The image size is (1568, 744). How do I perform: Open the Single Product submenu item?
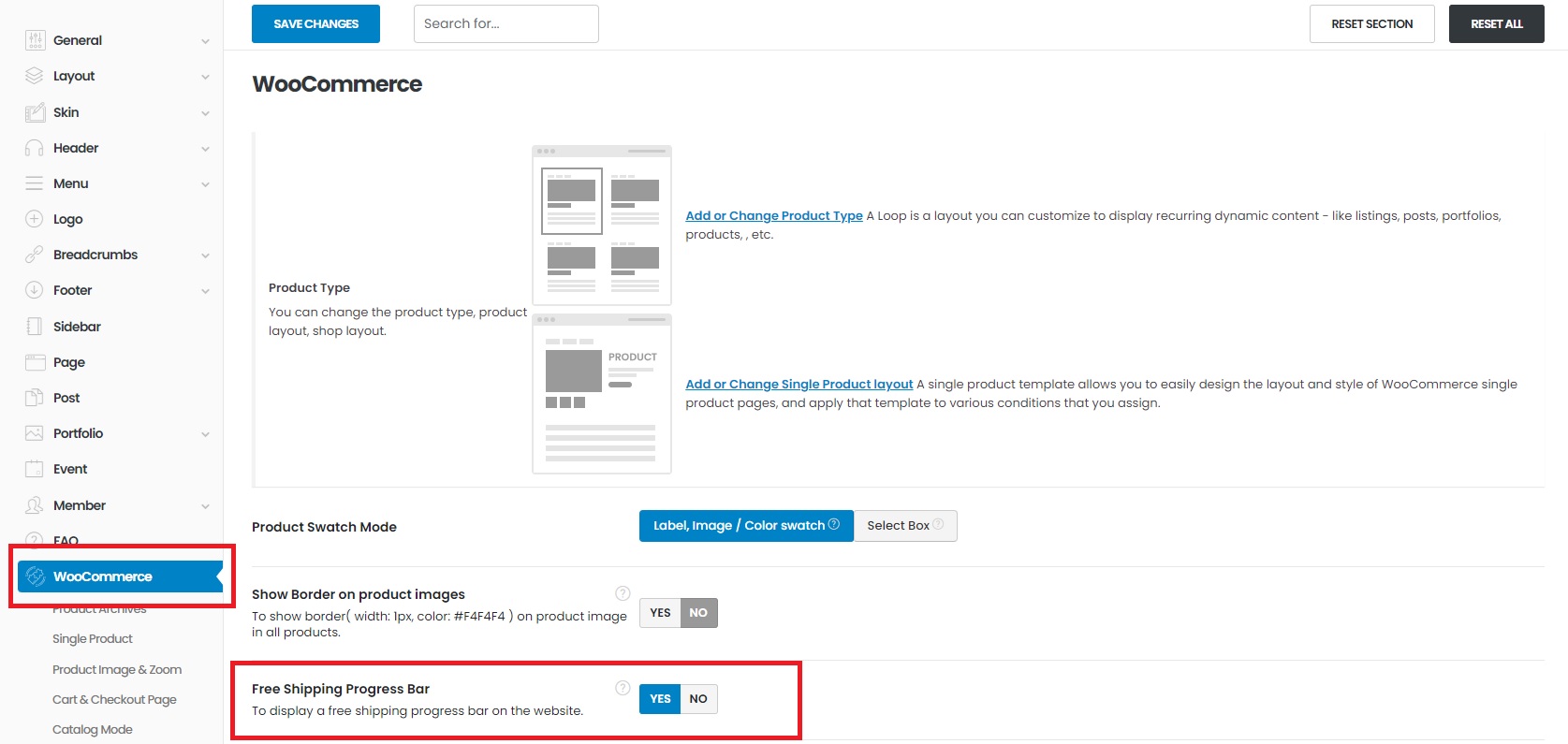pos(93,639)
